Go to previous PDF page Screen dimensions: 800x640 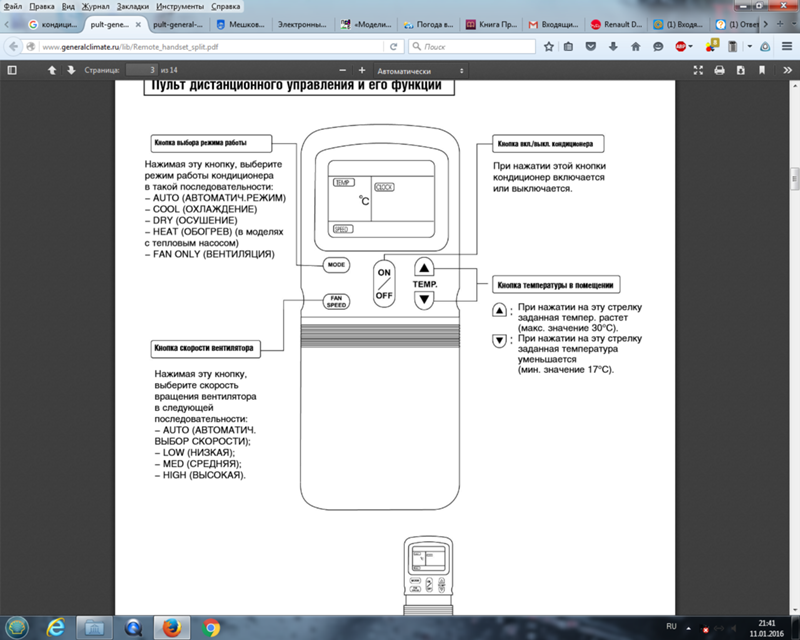coord(52,70)
